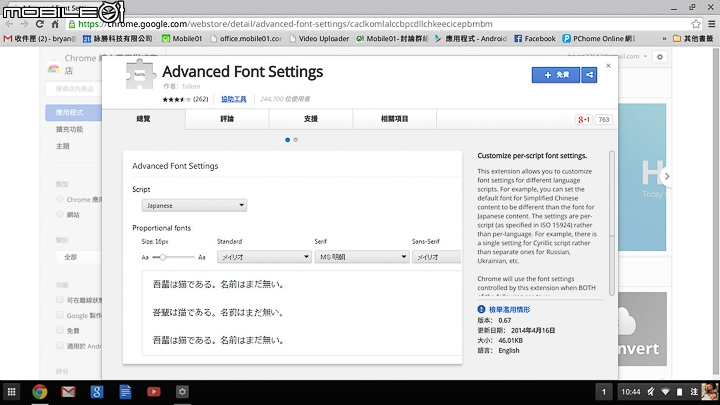The width and height of the screenshot is (720, 405).
Task: Click input method 注 indicator
Action: tap(694, 392)
